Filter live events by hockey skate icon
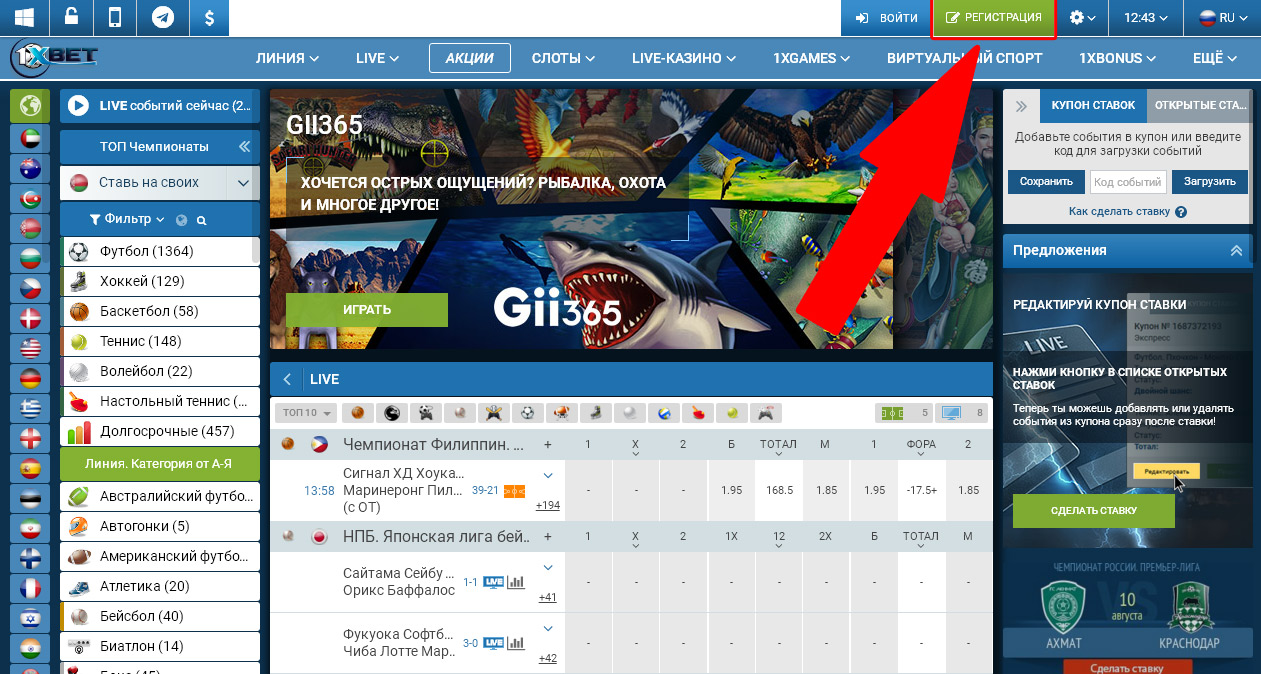Image resolution: width=1261 pixels, height=674 pixels. coord(595,412)
